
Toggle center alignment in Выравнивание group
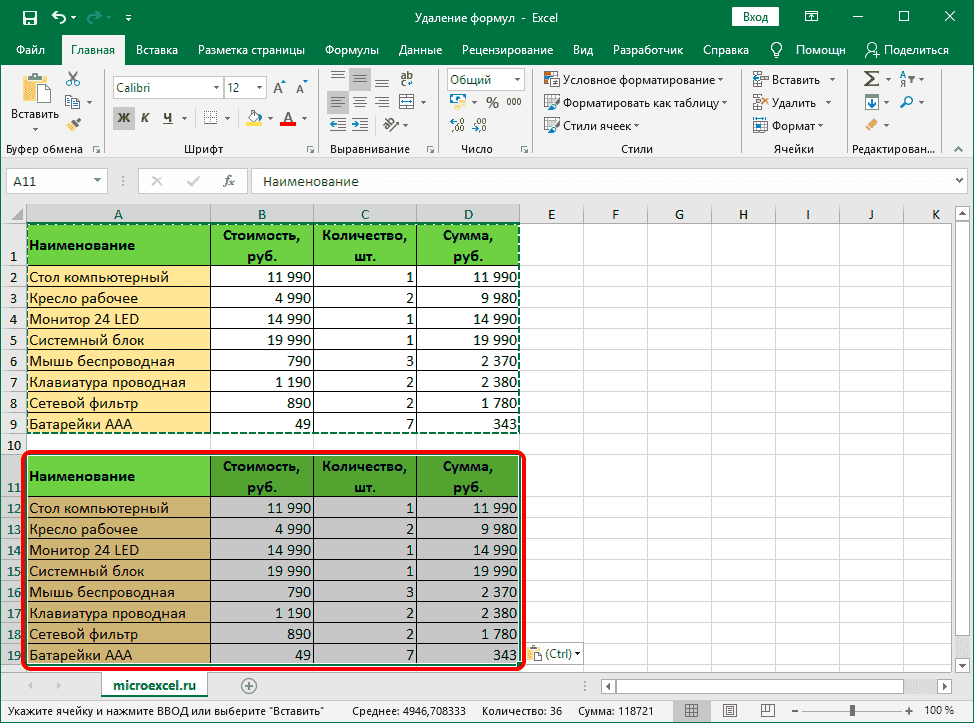358,100
